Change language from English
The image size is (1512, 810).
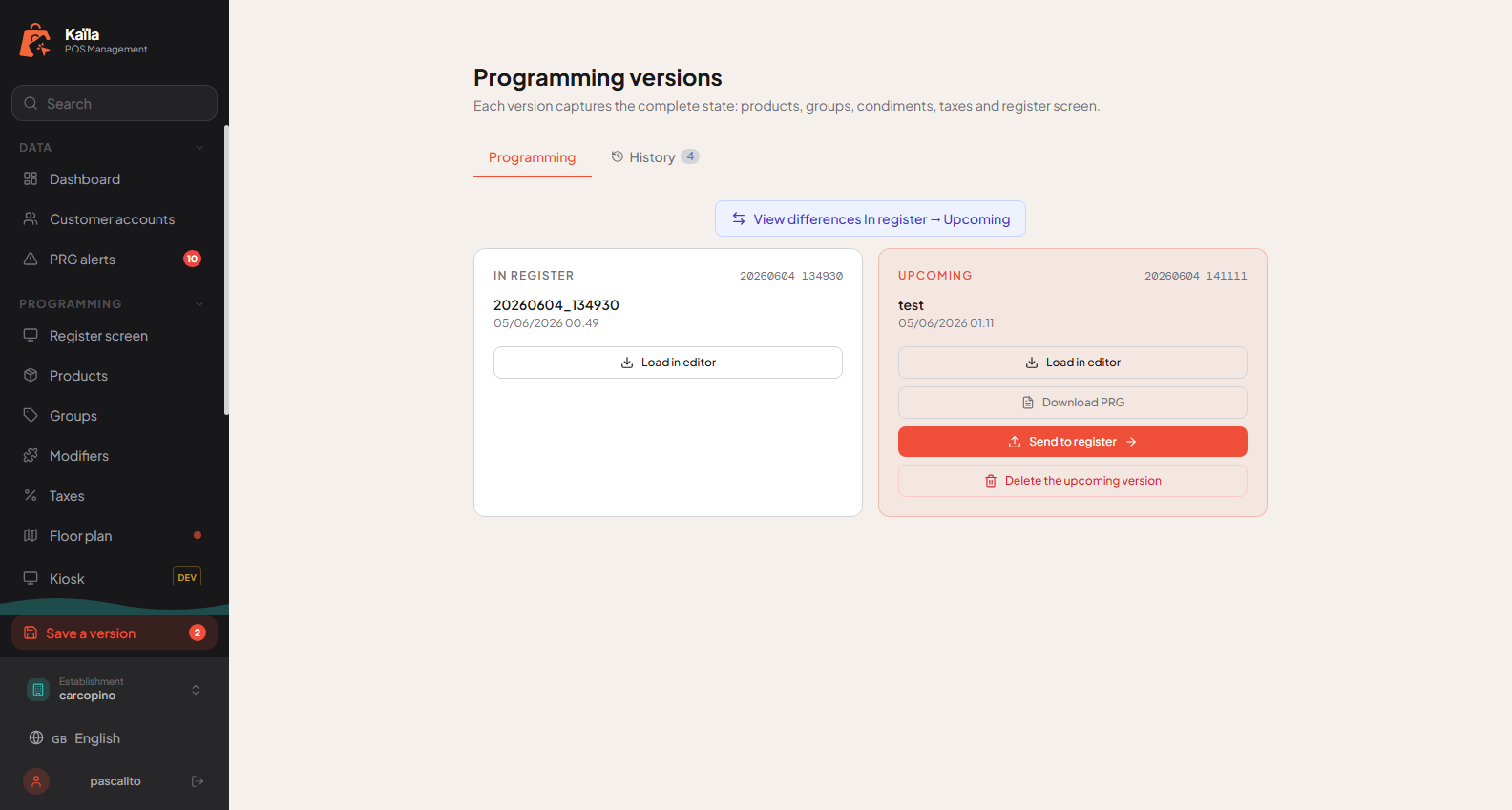pyautogui.click(x=115, y=738)
